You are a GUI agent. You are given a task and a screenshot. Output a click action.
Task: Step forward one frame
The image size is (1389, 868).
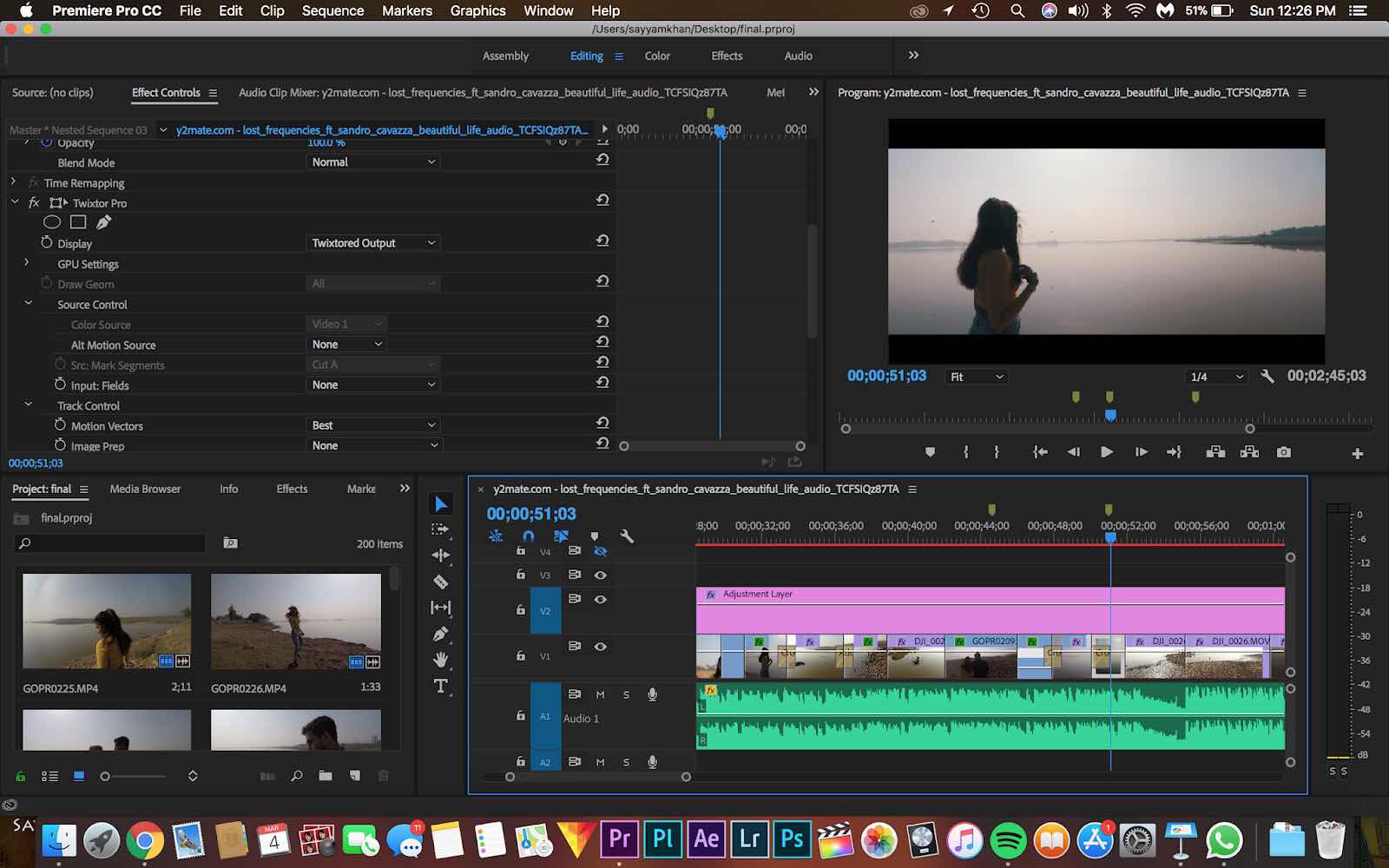tap(1141, 452)
